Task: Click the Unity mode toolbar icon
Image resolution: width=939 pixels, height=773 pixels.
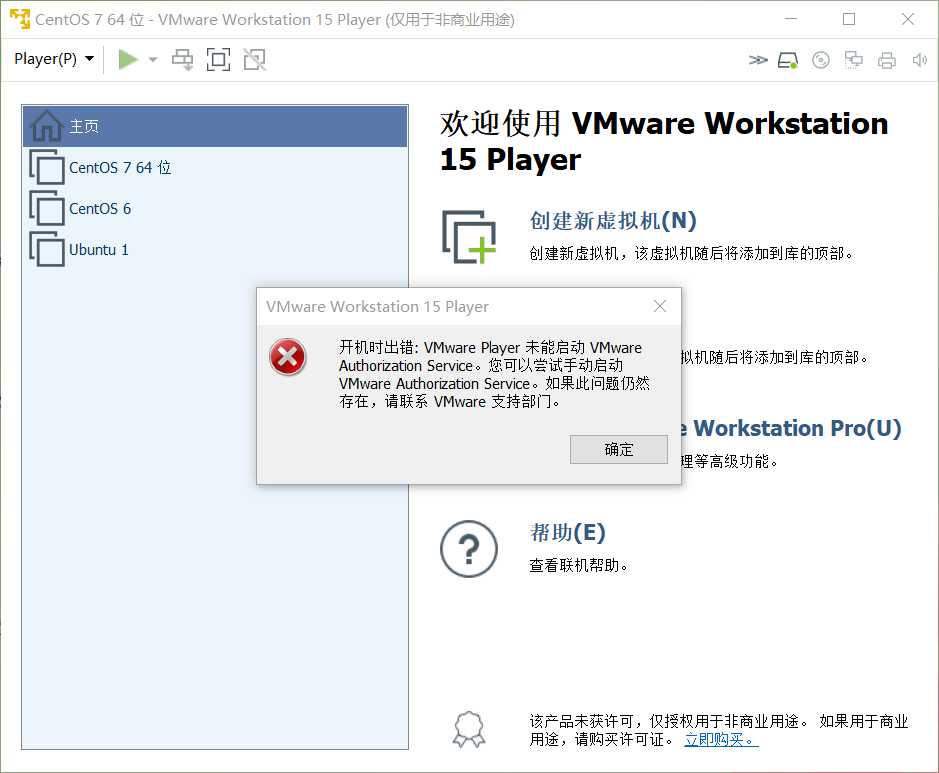Action: [x=255, y=59]
